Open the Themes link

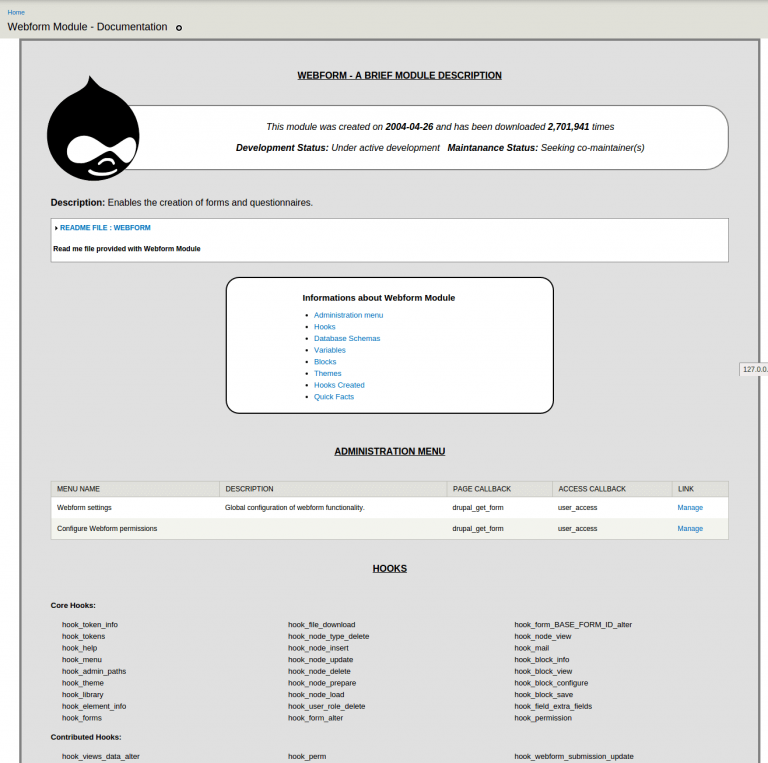328,374
